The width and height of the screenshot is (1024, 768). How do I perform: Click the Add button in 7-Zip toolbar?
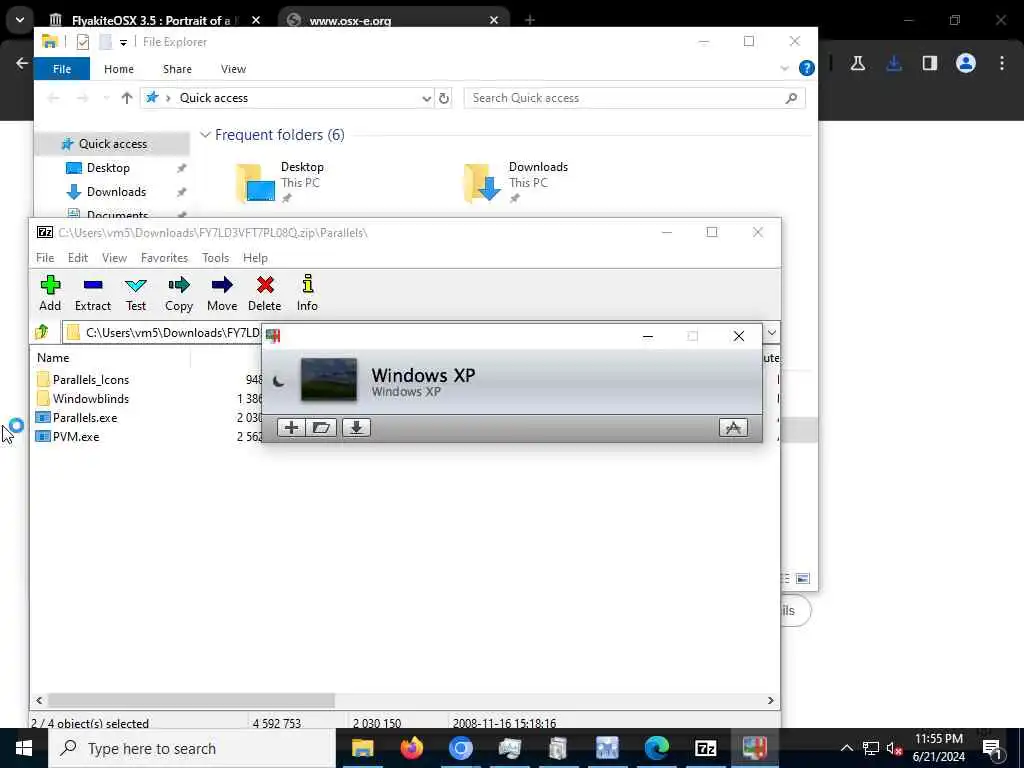point(50,293)
